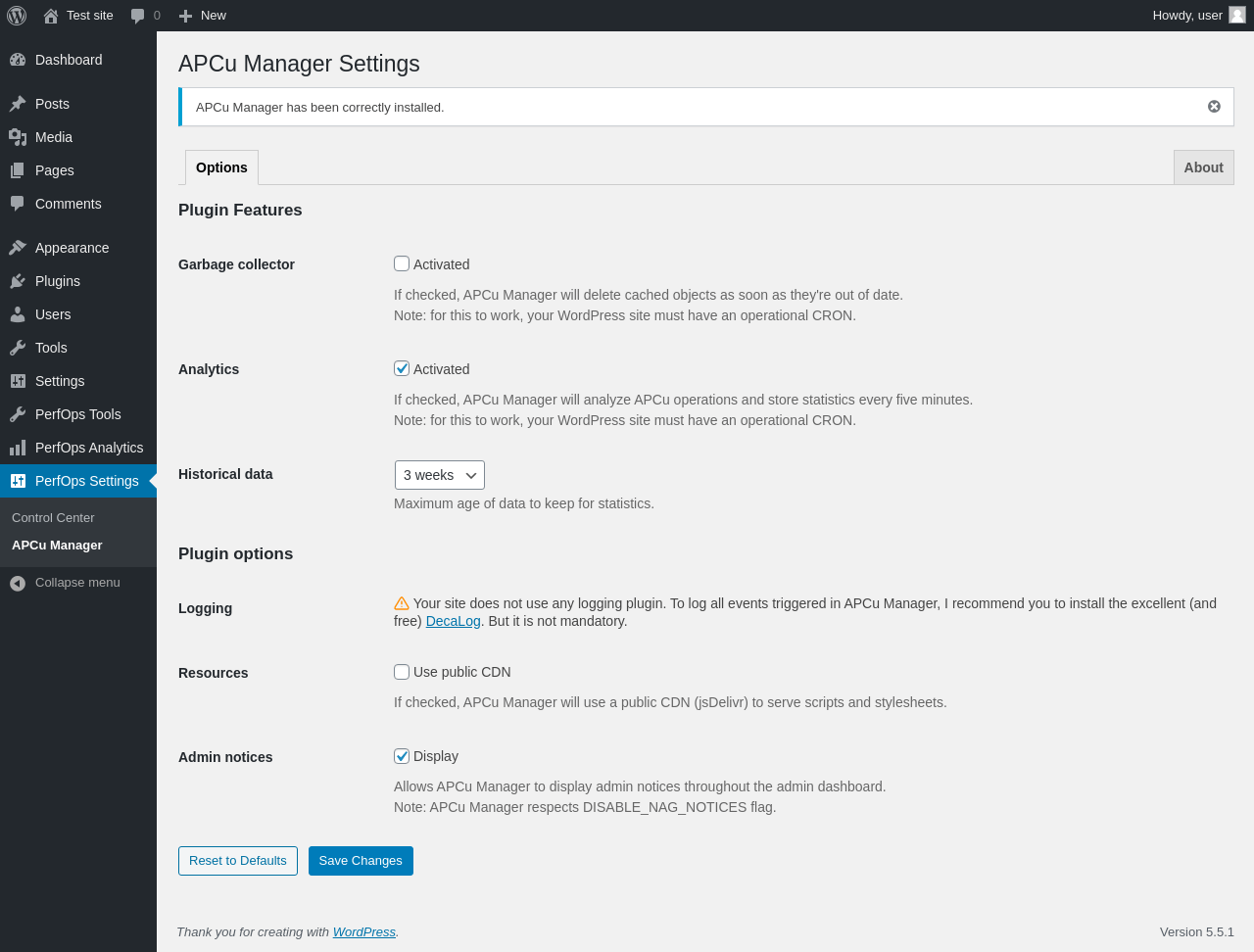The image size is (1254, 952).
Task: Open Tools menu label
Action: 51,348
